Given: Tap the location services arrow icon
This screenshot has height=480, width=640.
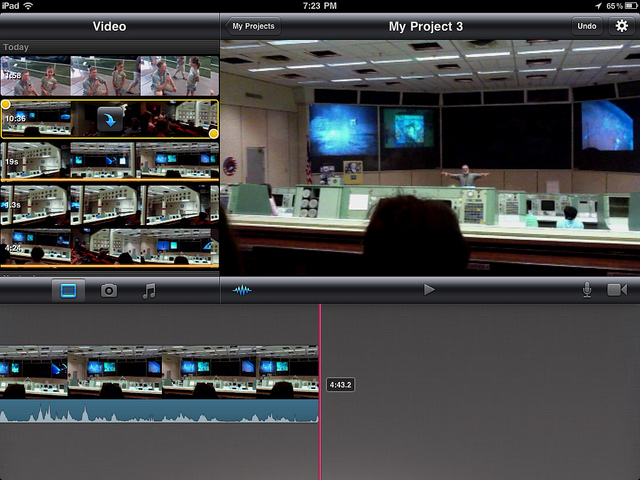Looking at the screenshot, I should pos(598,6).
